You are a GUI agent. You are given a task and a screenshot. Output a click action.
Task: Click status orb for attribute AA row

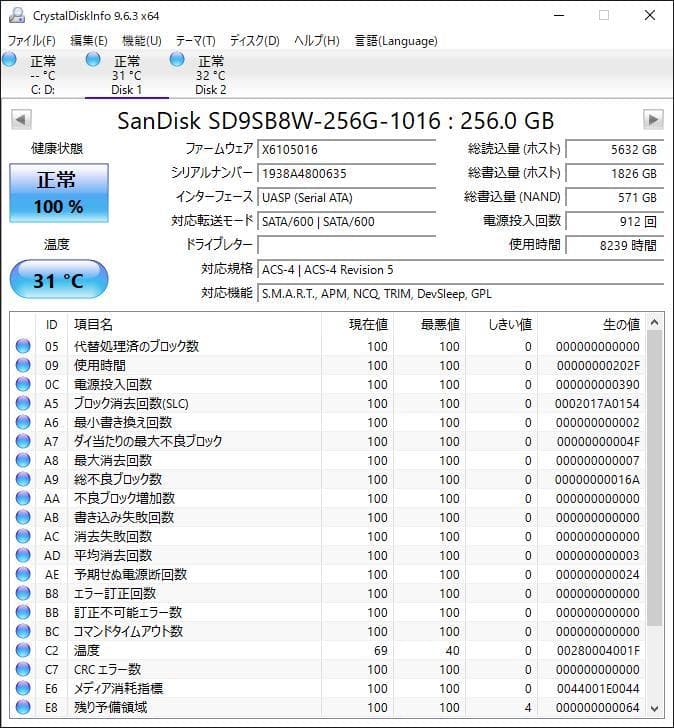click(x=23, y=499)
